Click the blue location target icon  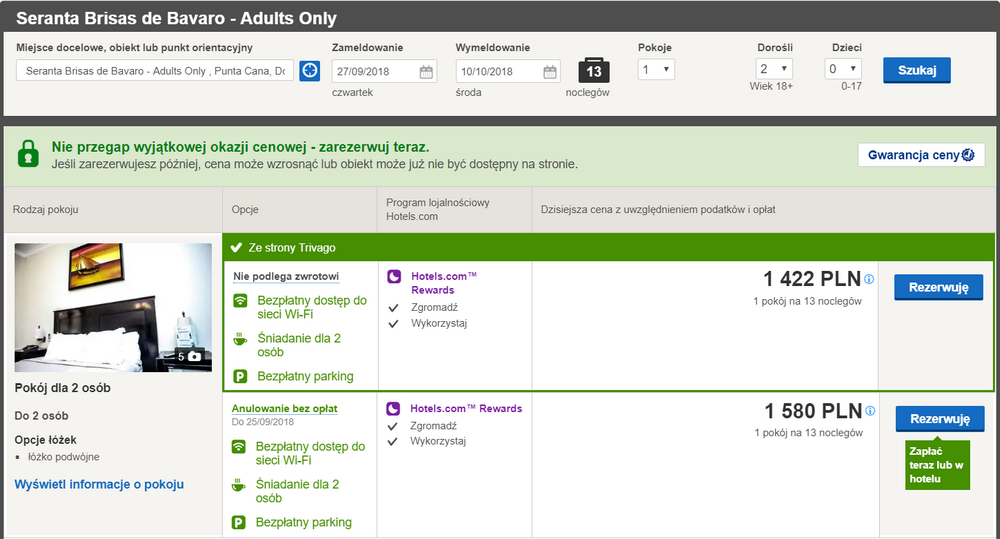309,70
